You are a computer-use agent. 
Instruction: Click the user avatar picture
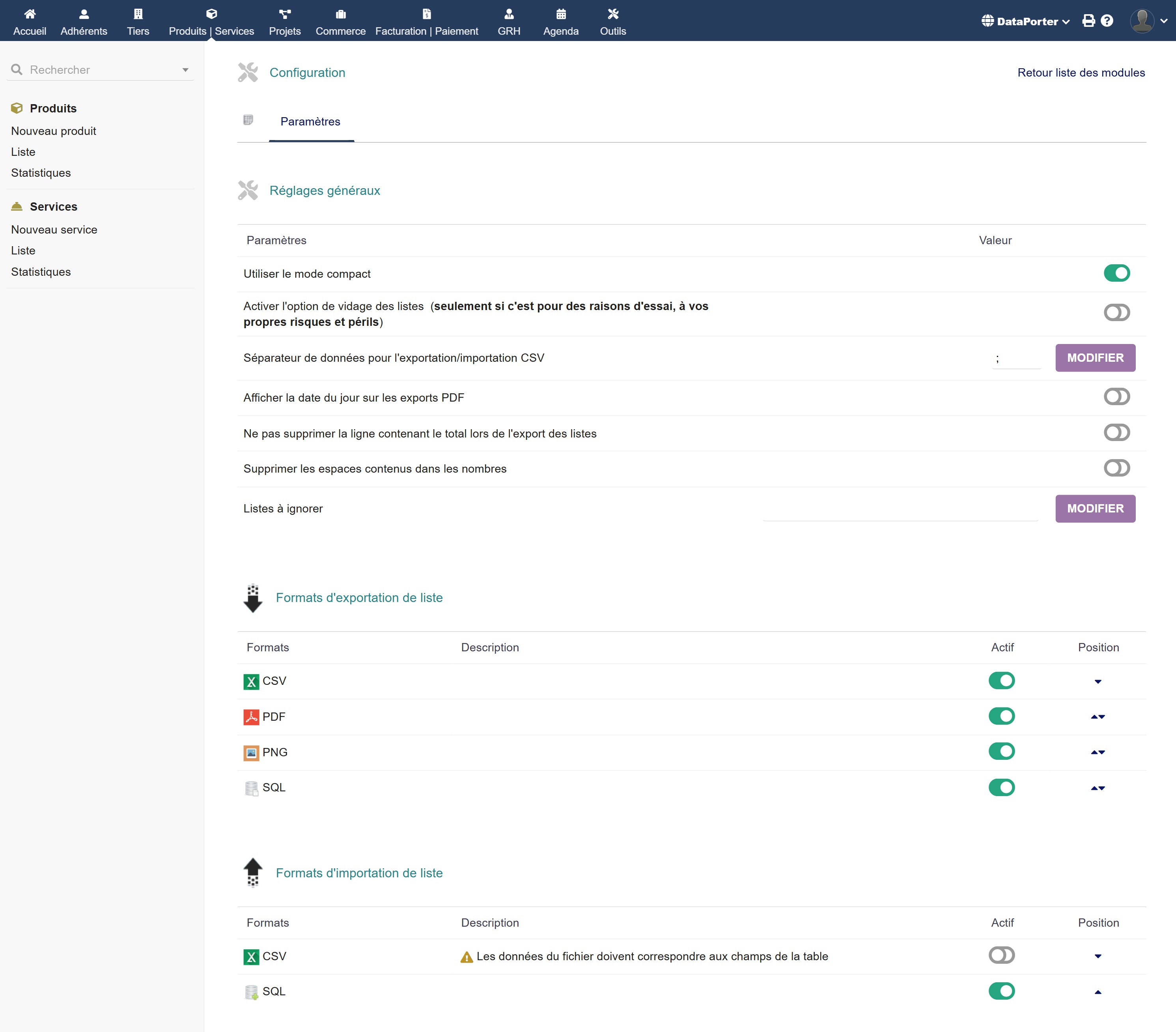1141,21
